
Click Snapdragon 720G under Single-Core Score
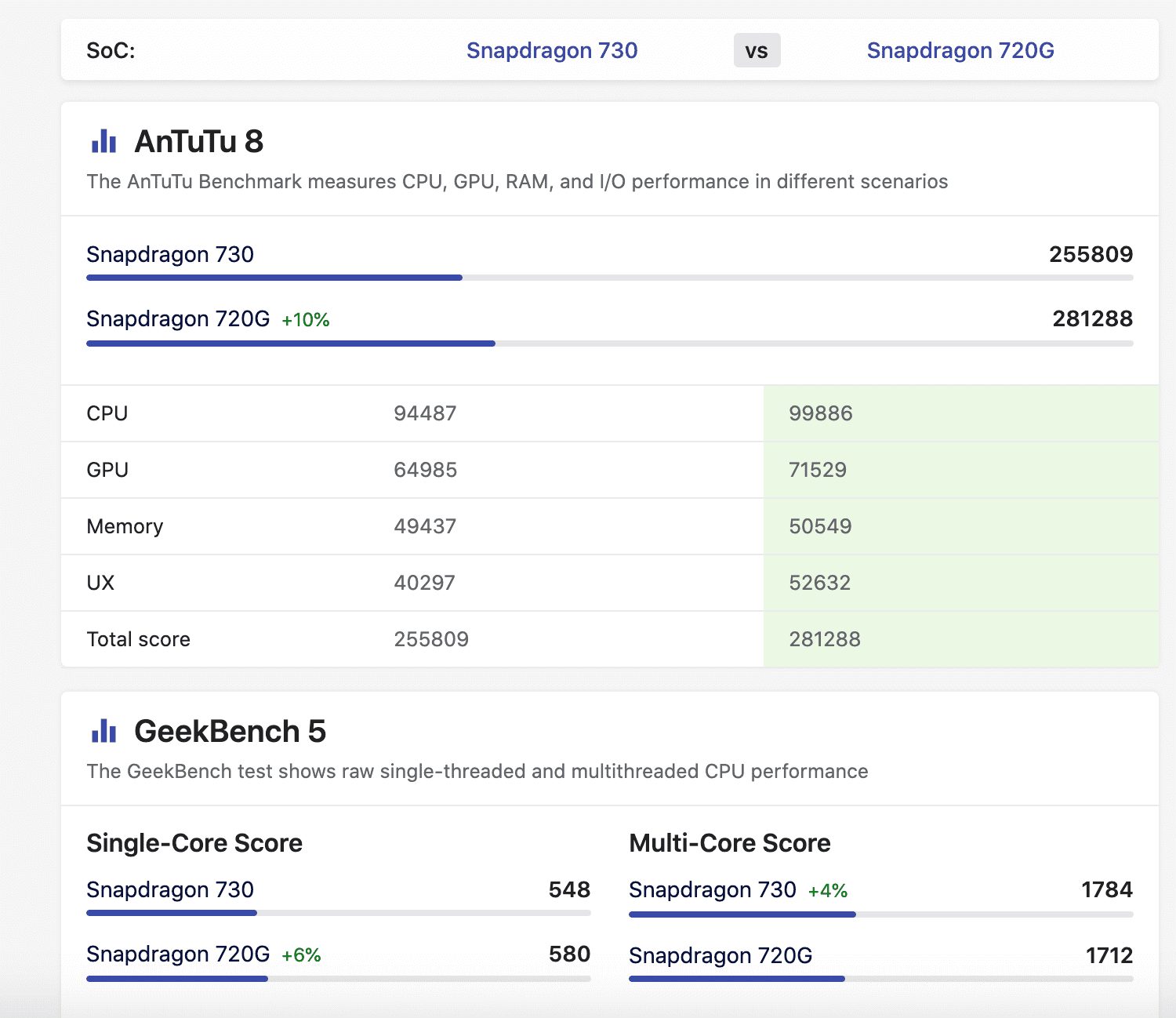pyautogui.click(x=178, y=954)
